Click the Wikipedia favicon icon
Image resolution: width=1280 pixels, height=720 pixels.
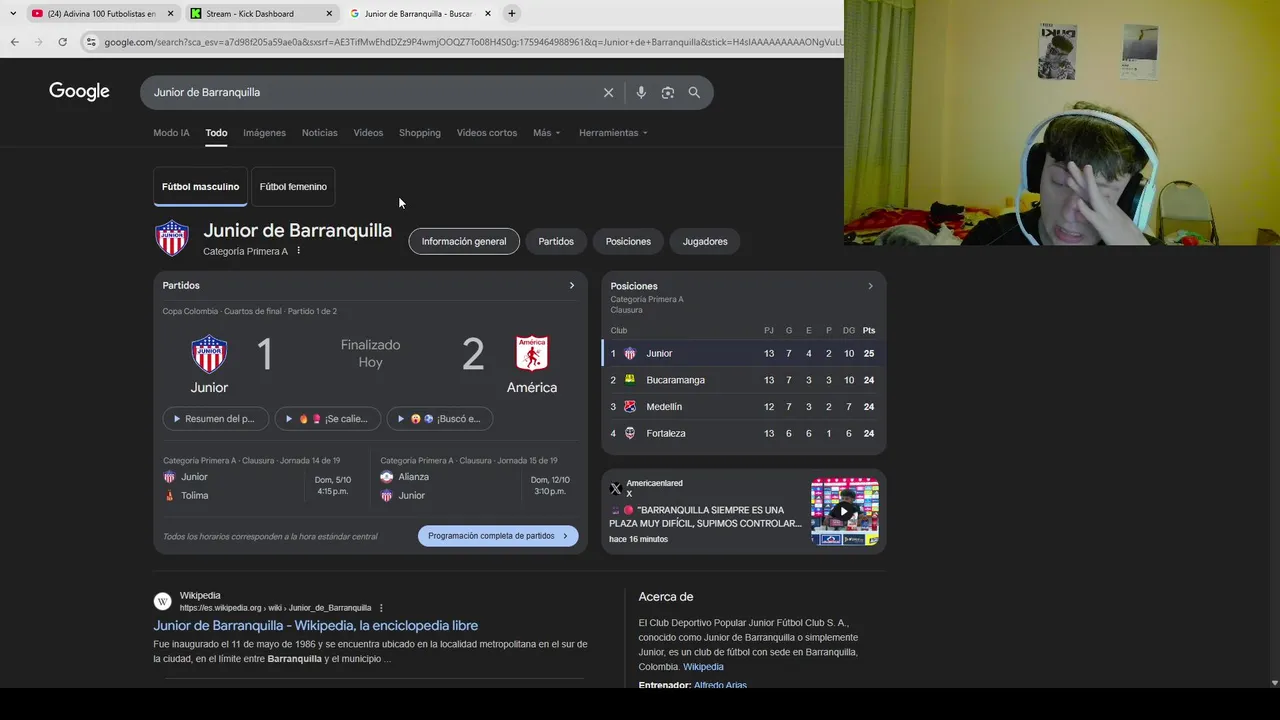[x=162, y=601]
